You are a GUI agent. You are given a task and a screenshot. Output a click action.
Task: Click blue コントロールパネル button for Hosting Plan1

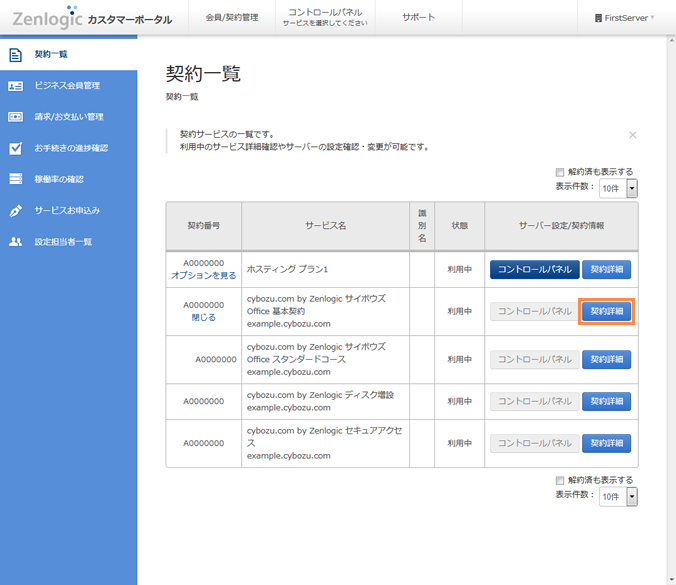pyautogui.click(x=534, y=269)
